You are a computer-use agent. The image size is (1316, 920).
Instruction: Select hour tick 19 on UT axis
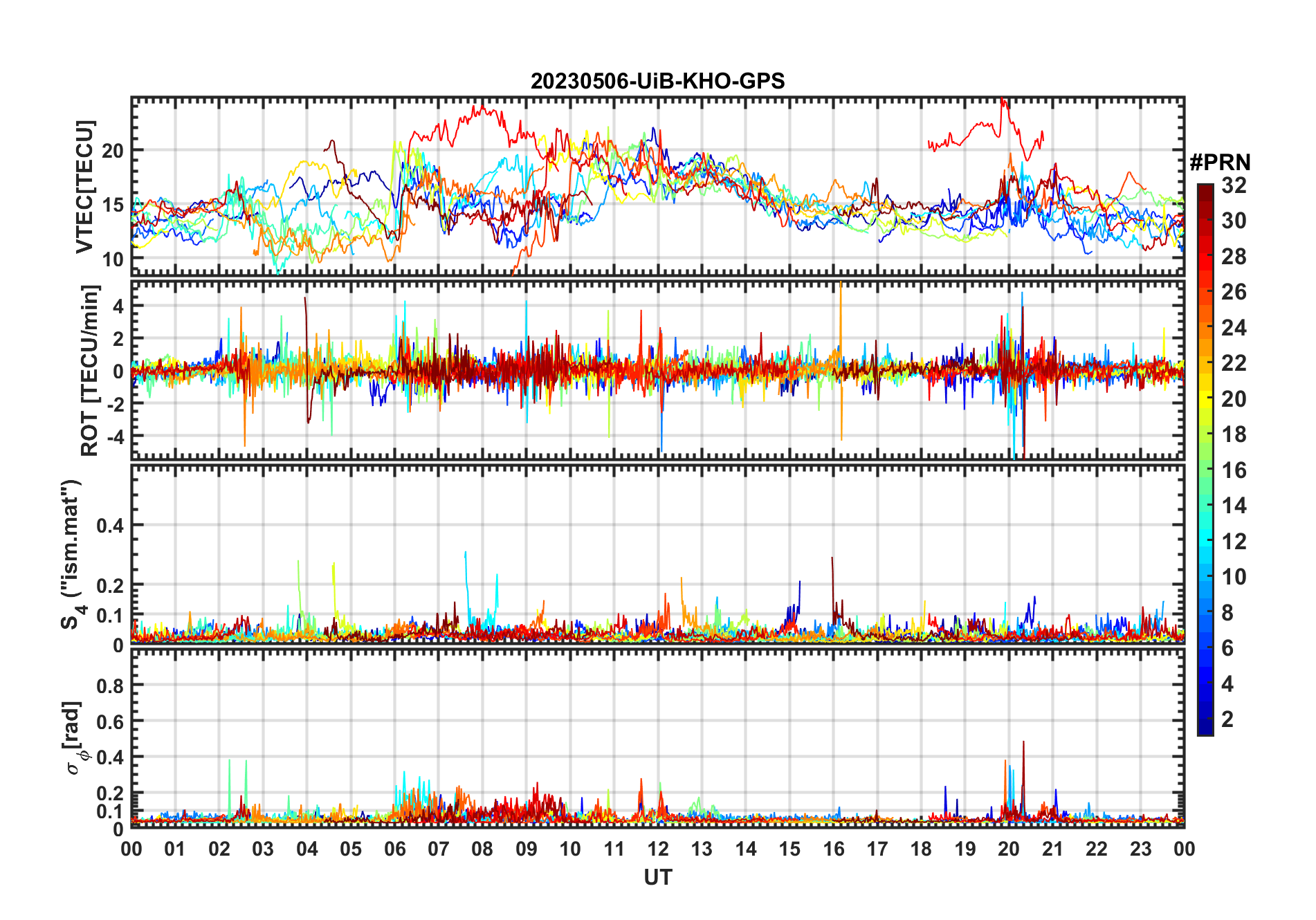pyautogui.click(x=965, y=849)
